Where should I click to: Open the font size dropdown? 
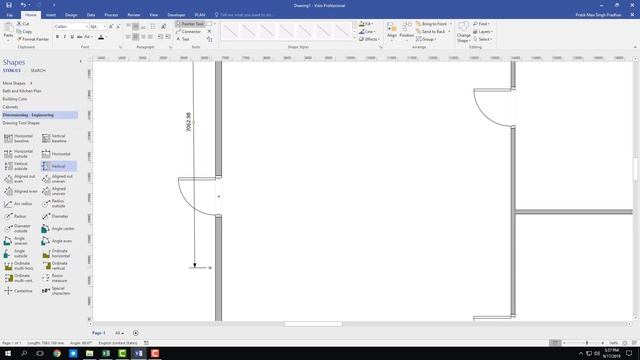point(104,27)
